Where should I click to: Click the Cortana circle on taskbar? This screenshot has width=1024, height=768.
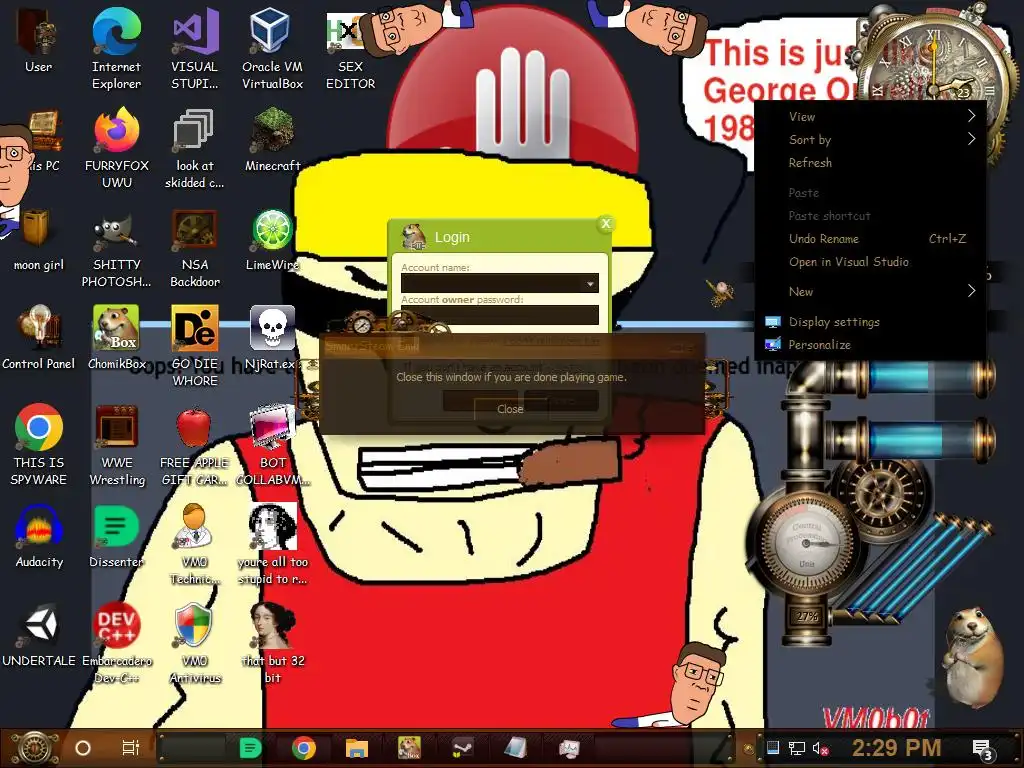point(83,748)
